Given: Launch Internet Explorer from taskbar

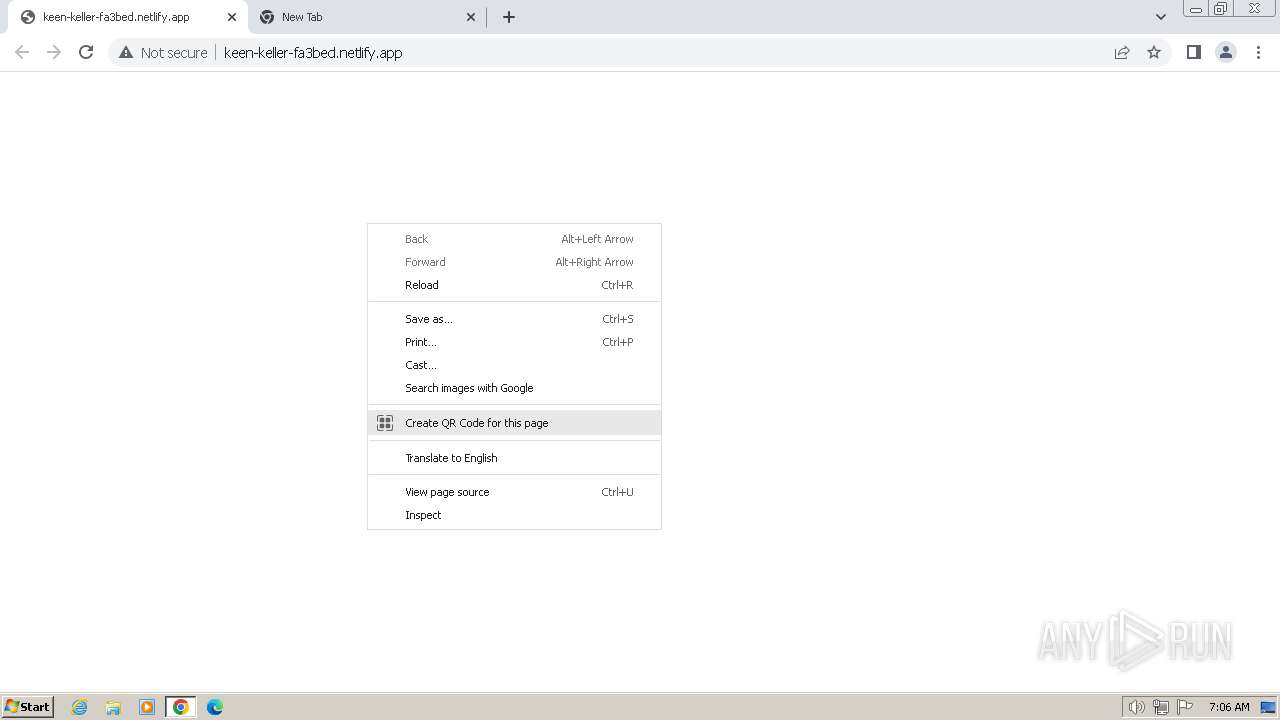Looking at the screenshot, I should (x=80, y=707).
